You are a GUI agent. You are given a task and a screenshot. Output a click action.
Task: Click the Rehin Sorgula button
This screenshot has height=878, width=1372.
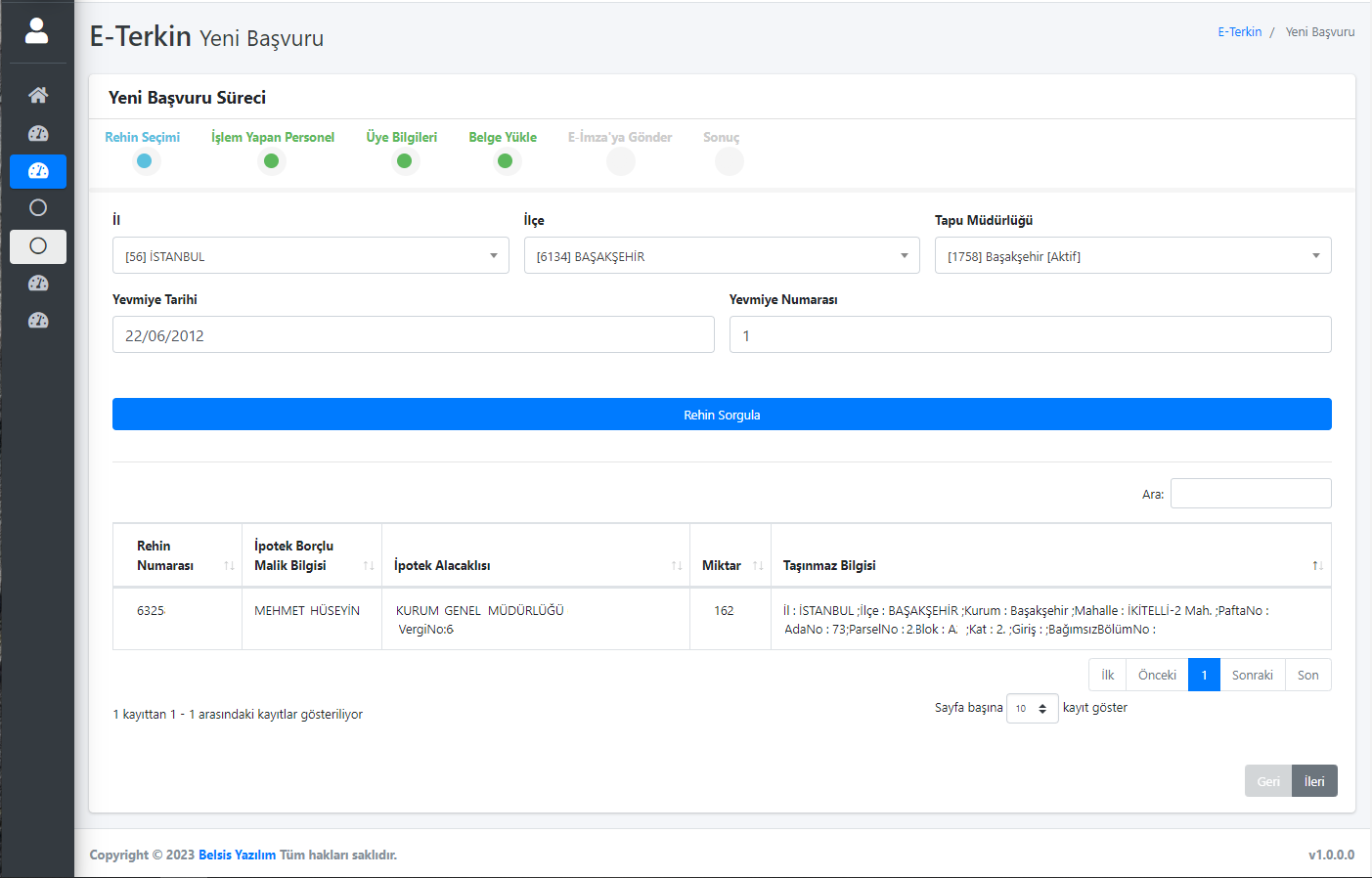(x=722, y=415)
